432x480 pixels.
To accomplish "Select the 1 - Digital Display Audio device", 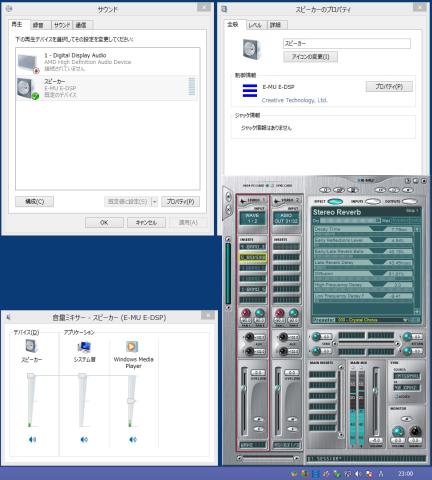I will [108, 62].
